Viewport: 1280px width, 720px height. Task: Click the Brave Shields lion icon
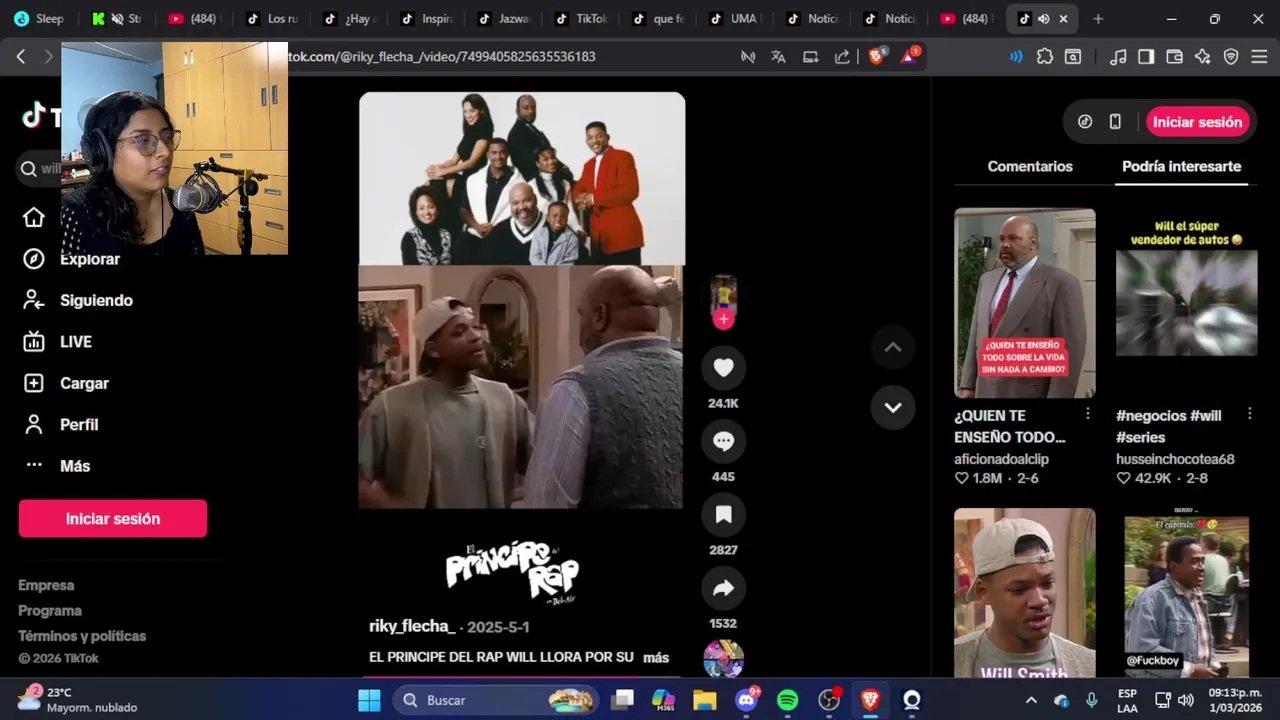(x=877, y=56)
